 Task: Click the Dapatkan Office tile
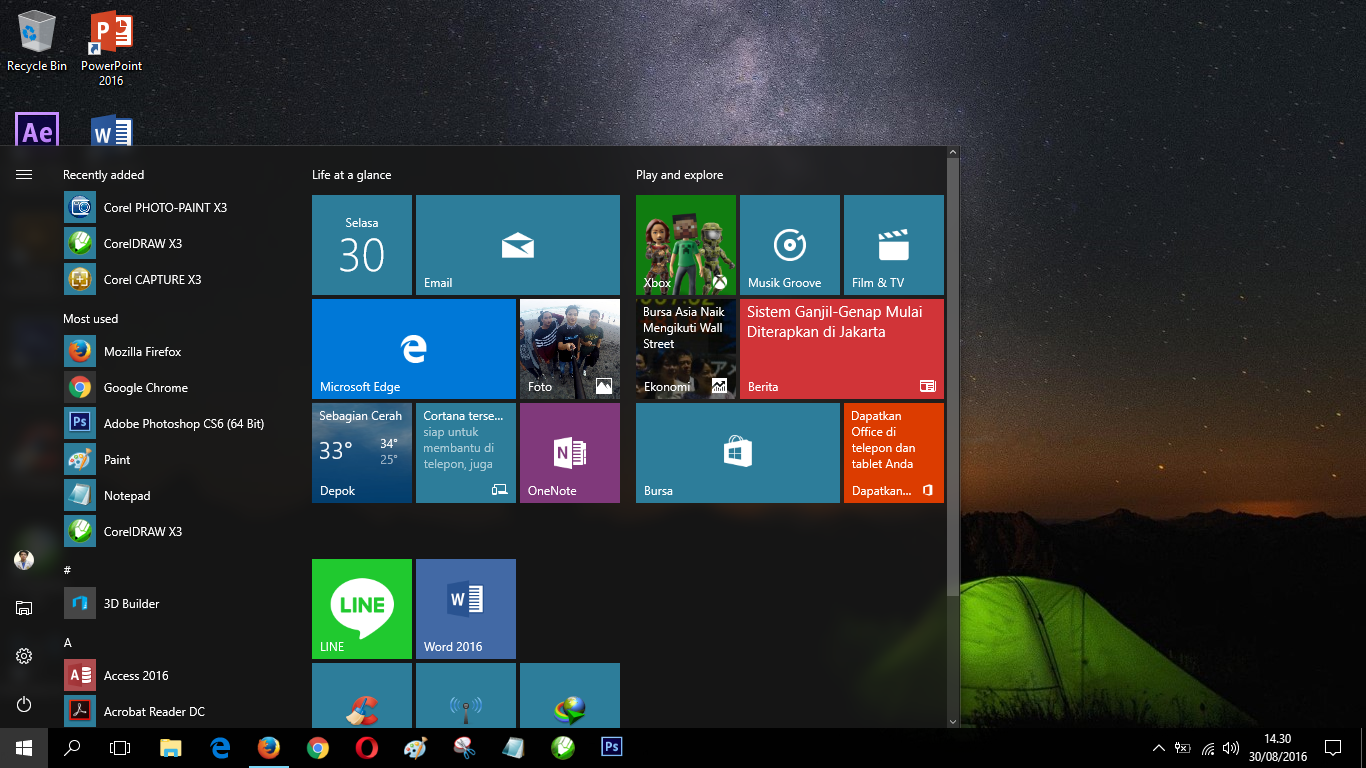tap(894, 453)
